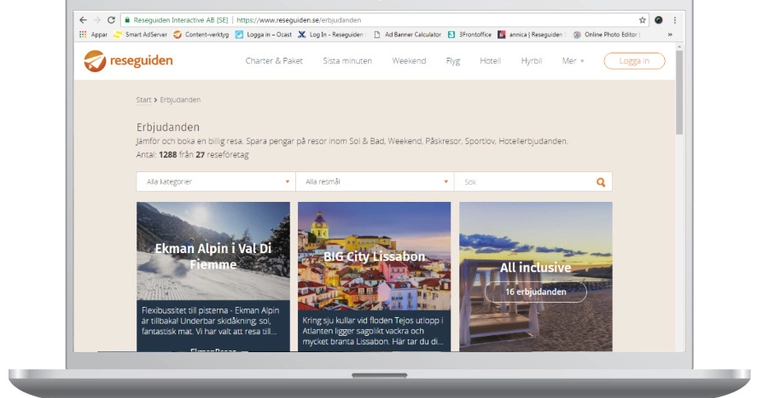Open the round extension icon beside the star
757x398 pixels.
coord(659,20)
